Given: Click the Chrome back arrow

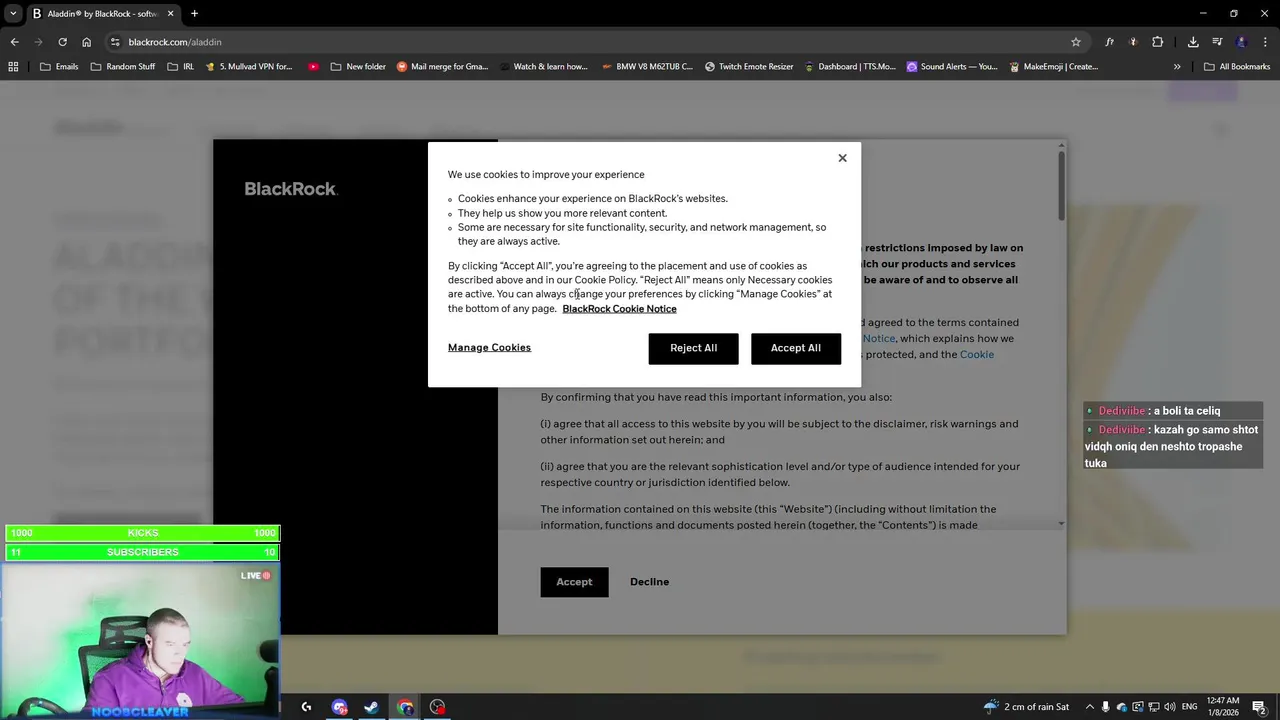Looking at the screenshot, I should click(14, 42).
